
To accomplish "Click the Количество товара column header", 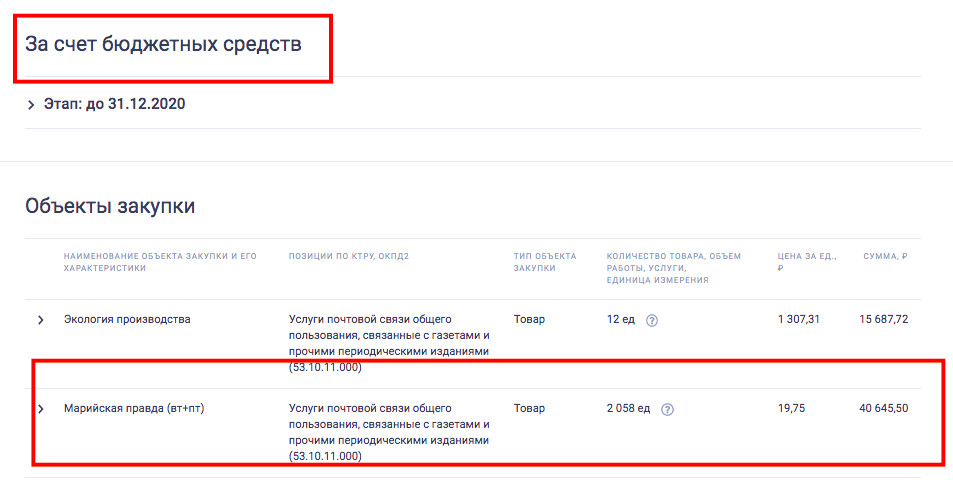I will 673,268.
